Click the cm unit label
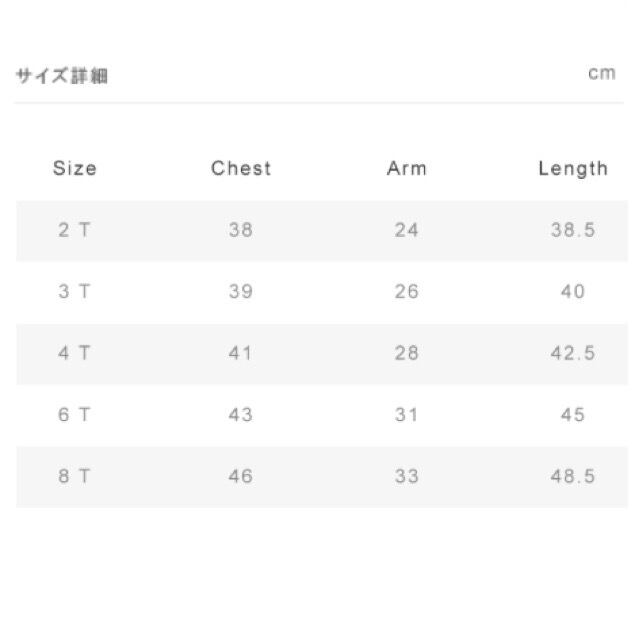640x640 pixels. pyautogui.click(x=602, y=75)
